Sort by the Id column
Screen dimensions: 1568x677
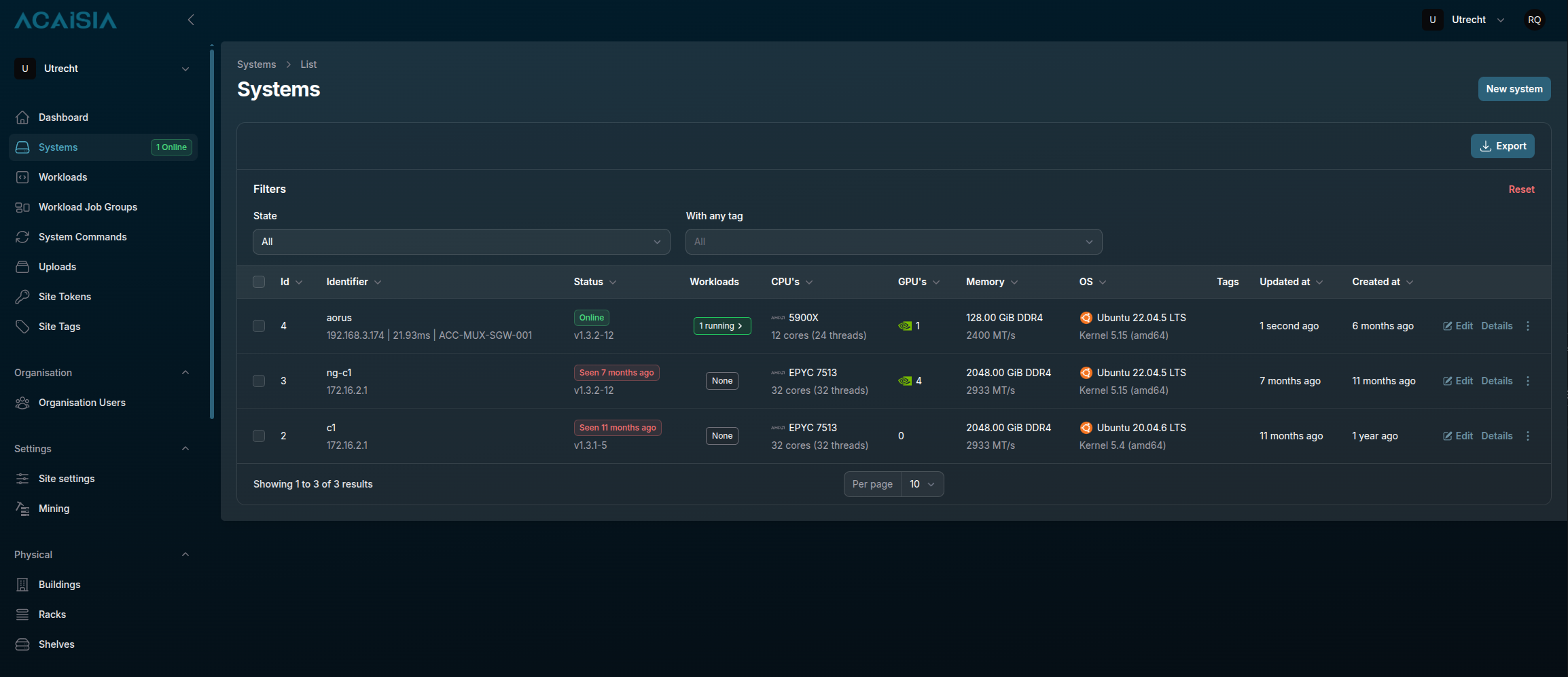coord(291,282)
